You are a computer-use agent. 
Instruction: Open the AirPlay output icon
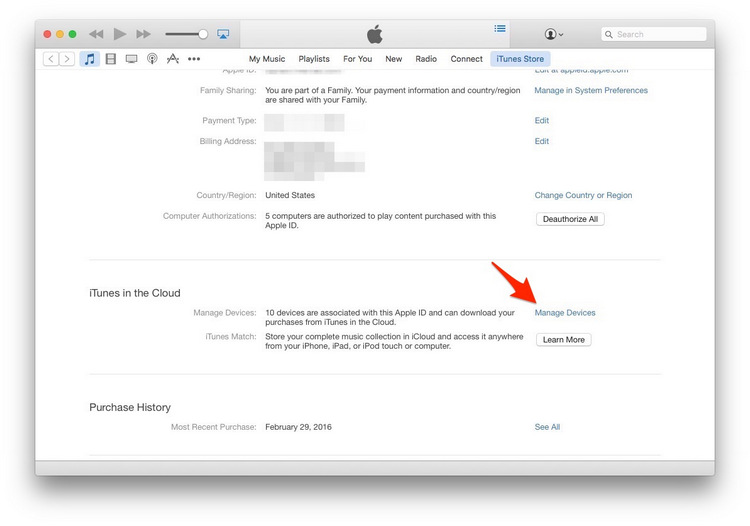pos(223,34)
